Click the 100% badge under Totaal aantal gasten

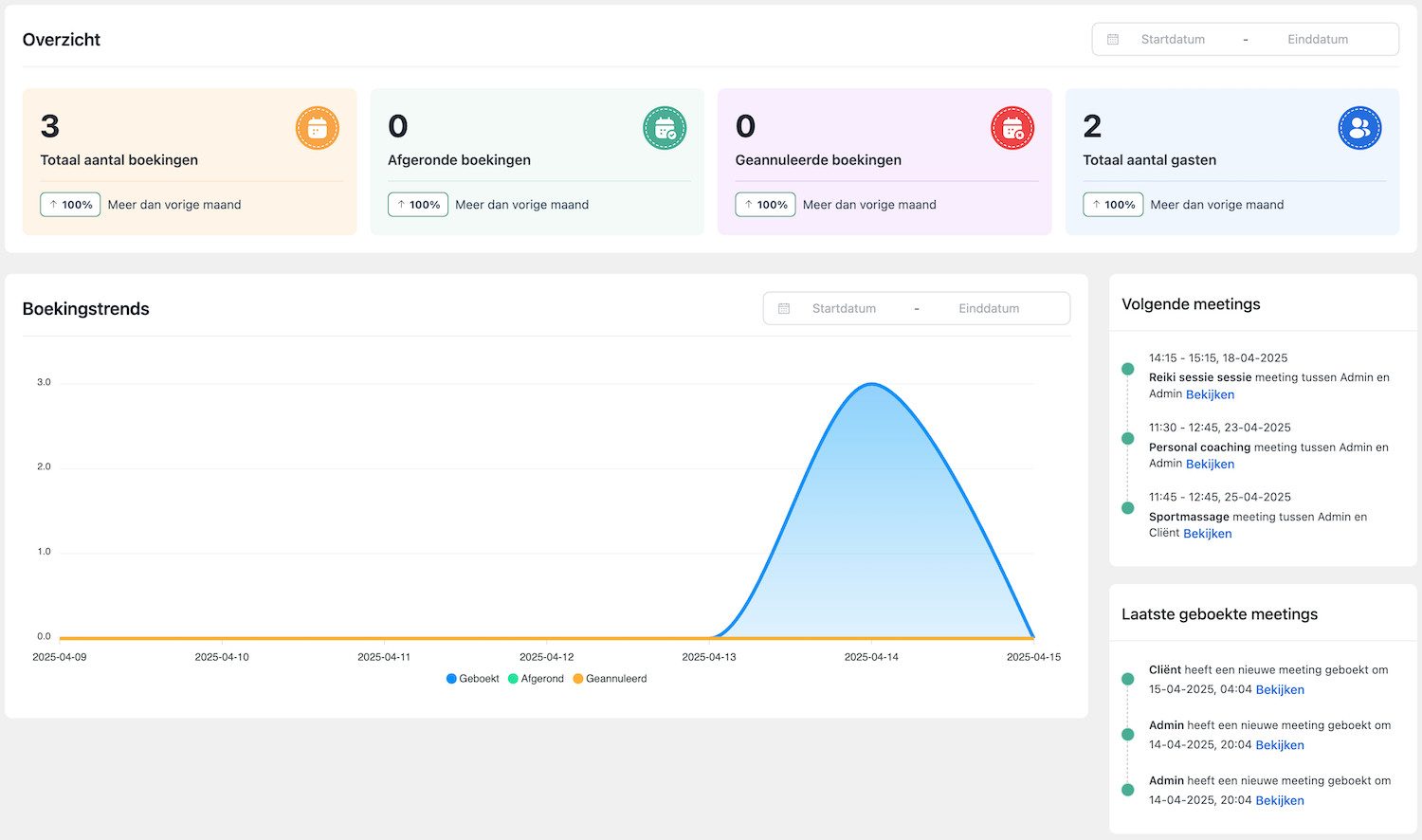(x=1113, y=205)
